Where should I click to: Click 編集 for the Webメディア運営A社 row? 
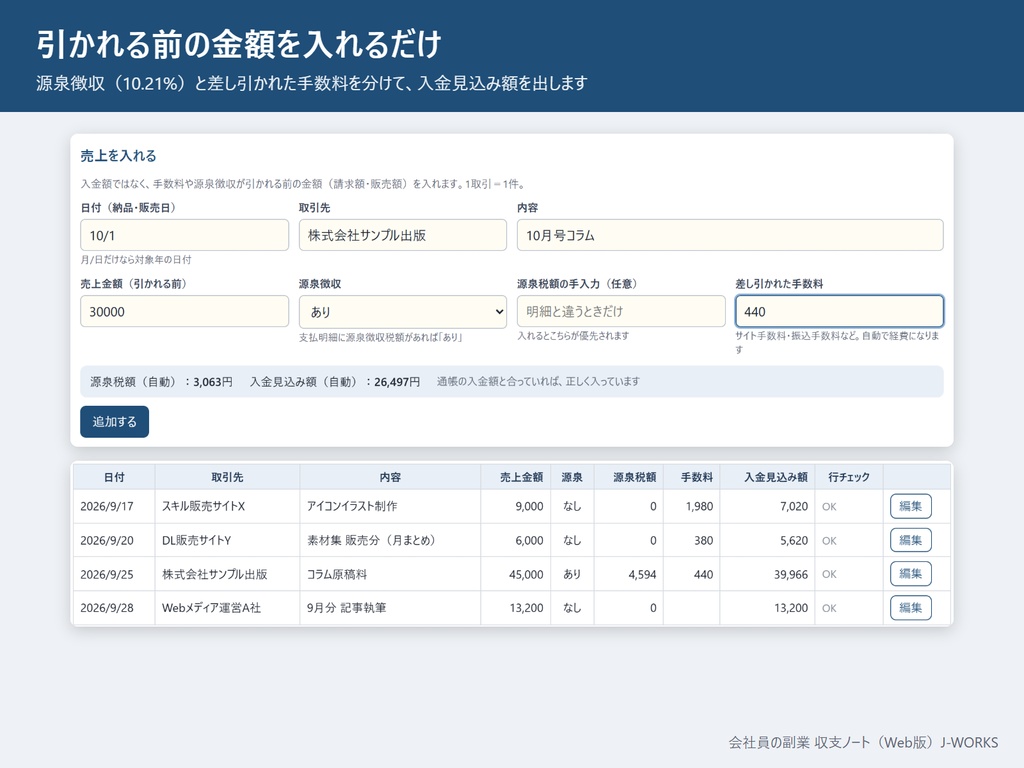[910, 608]
